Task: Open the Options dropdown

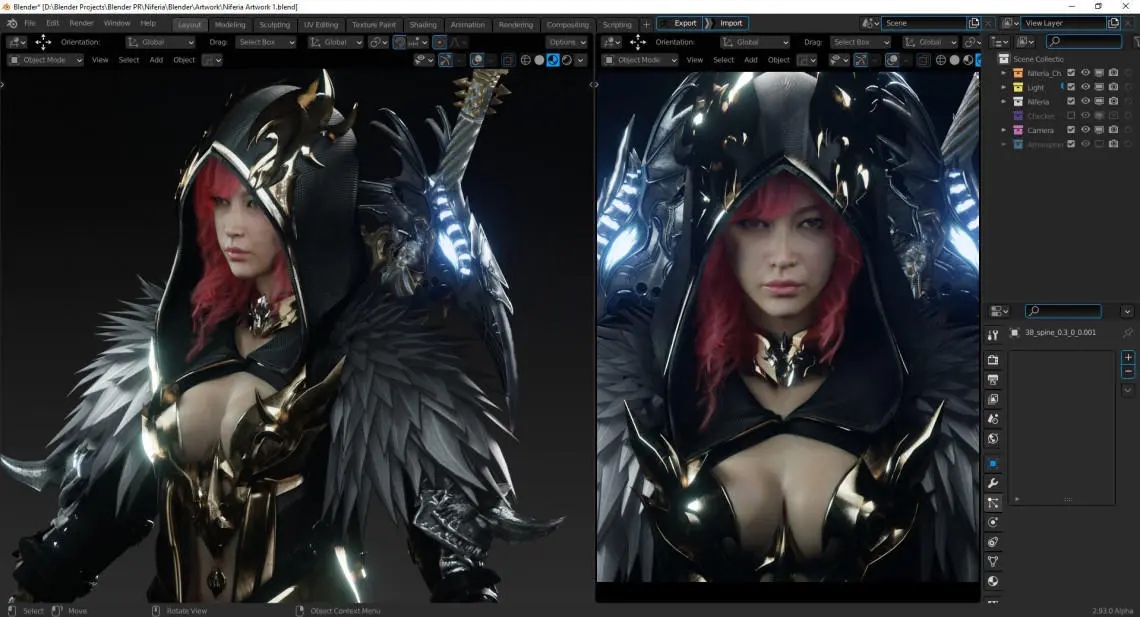Action: pos(567,42)
